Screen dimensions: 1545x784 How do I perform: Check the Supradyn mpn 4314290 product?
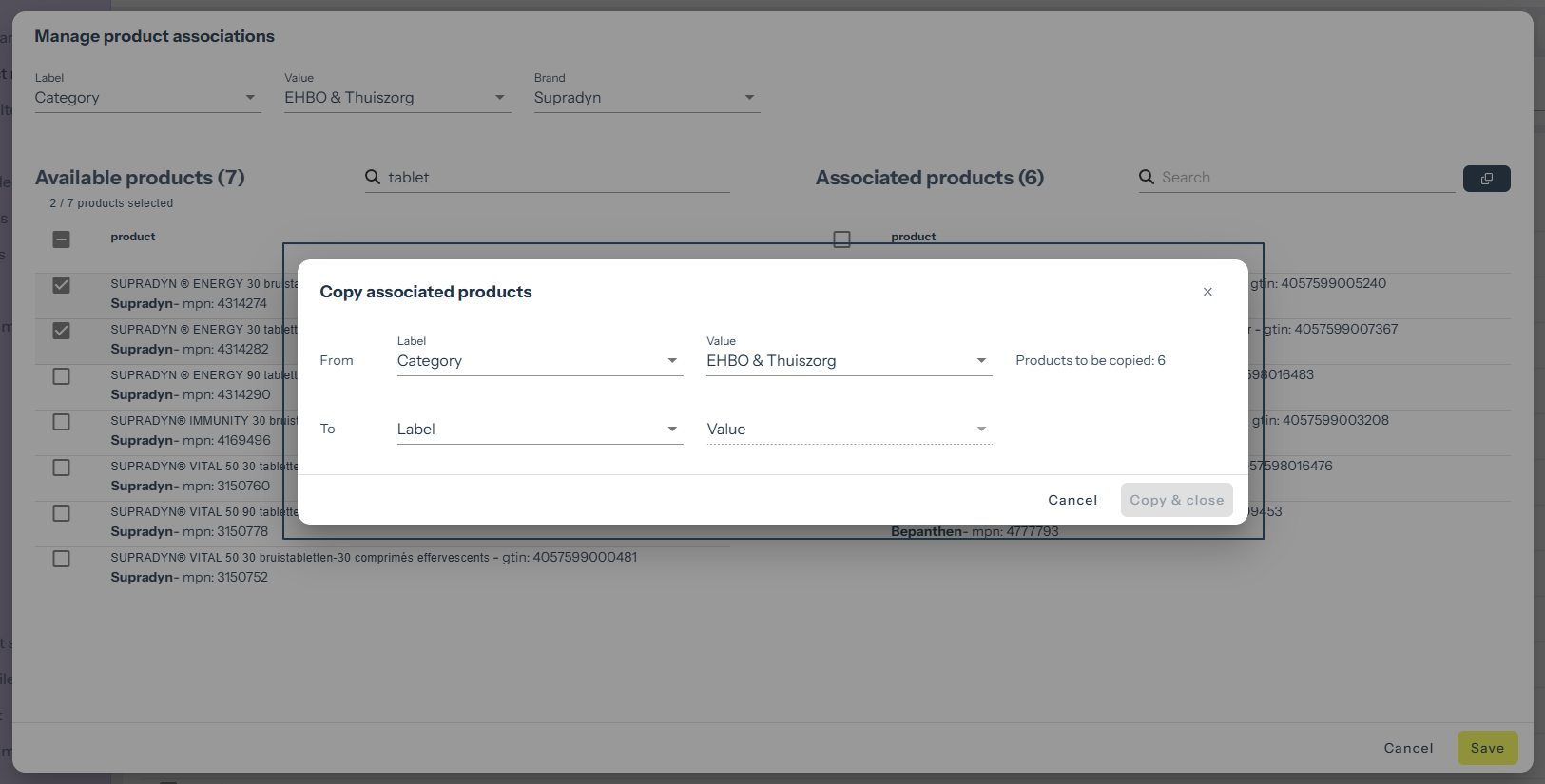coord(62,376)
